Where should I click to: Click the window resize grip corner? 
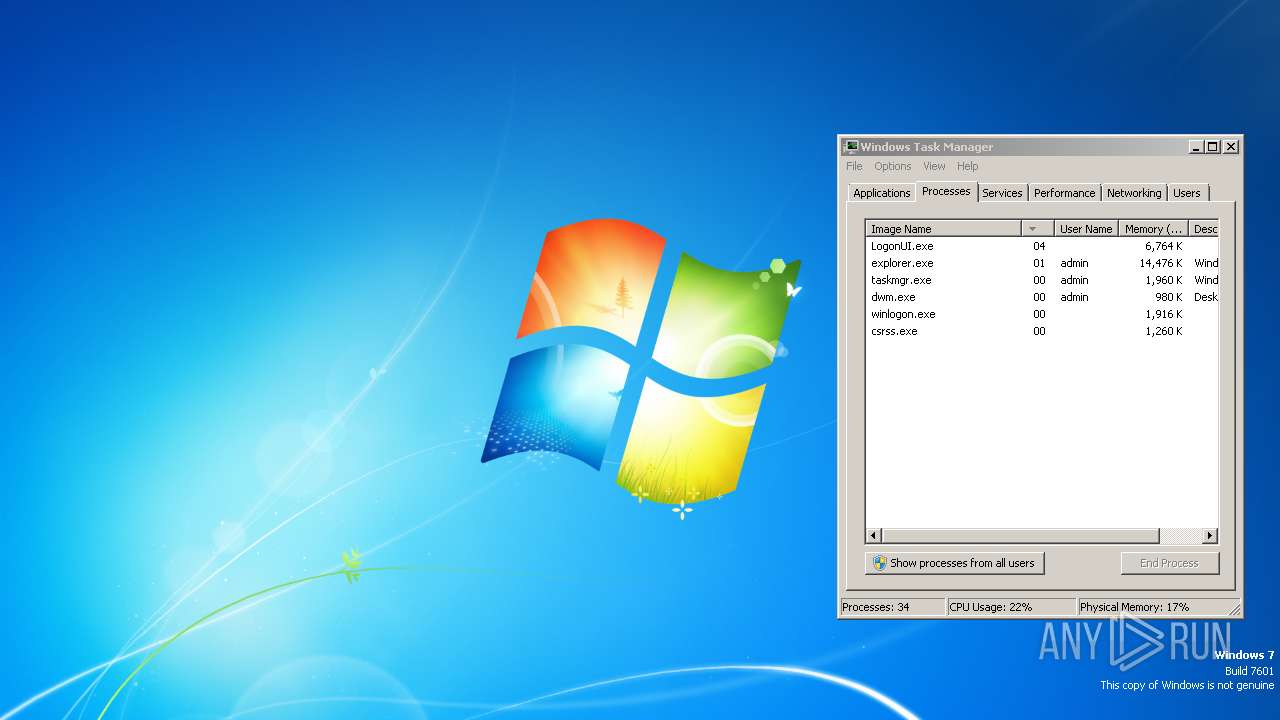pyautogui.click(x=1235, y=609)
